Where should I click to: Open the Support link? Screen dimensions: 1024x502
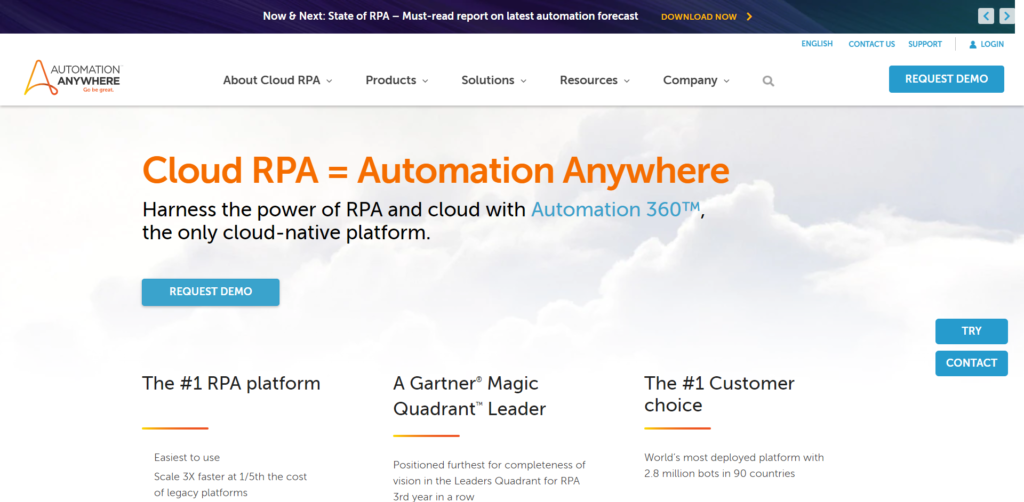point(925,44)
